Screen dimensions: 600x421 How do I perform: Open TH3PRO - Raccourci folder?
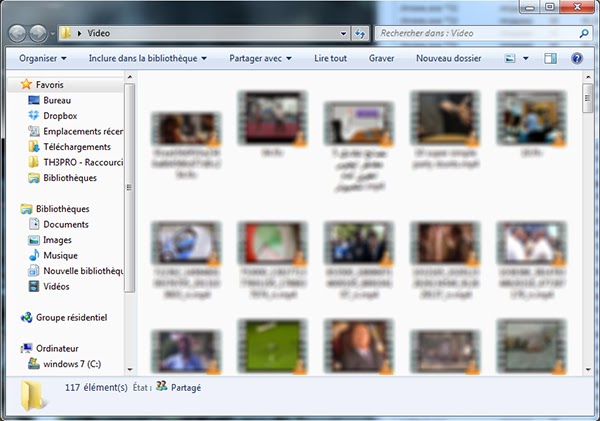[83, 162]
